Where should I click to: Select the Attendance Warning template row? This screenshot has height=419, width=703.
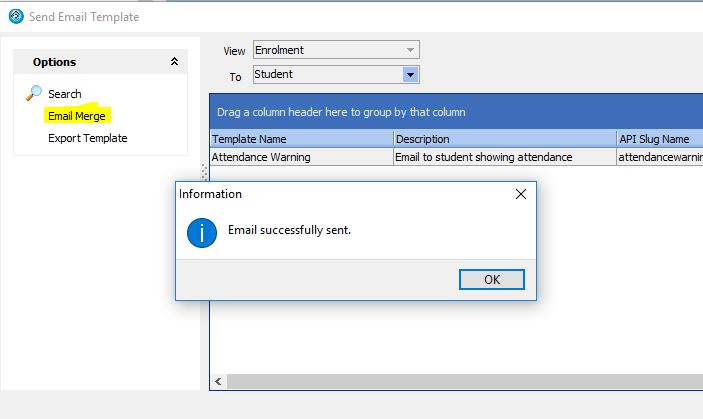[x=456, y=157]
